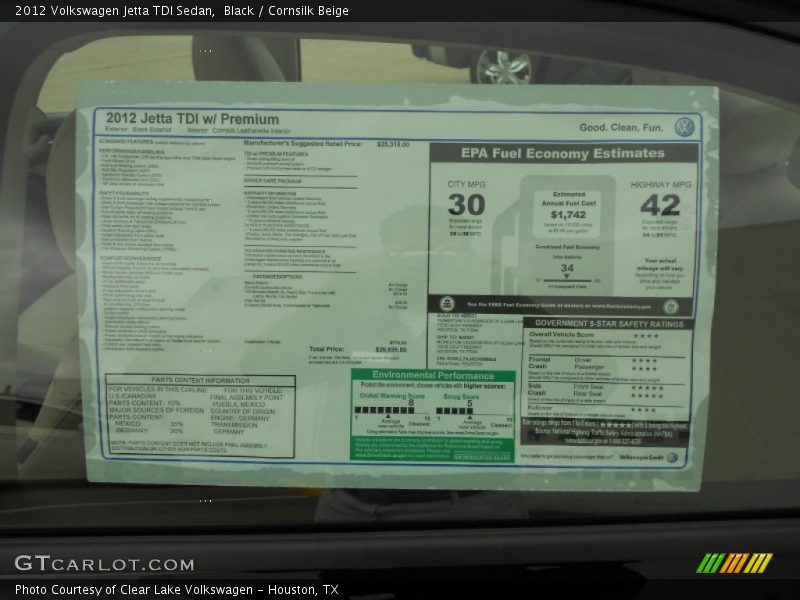The image size is (800, 600).
Task: Click the 'Parts Content Information' heading
Action: pyautogui.click(x=201, y=380)
